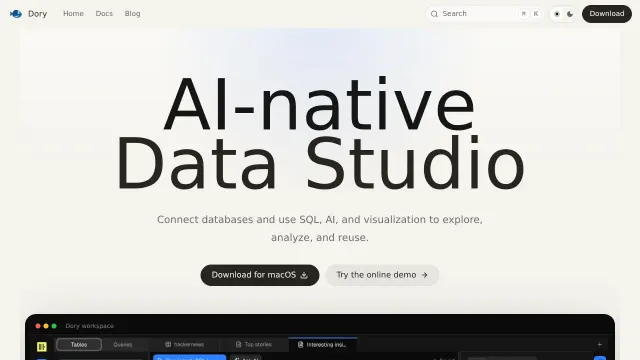
Task: Click Try the online demo button
Action: tap(382, 275)
